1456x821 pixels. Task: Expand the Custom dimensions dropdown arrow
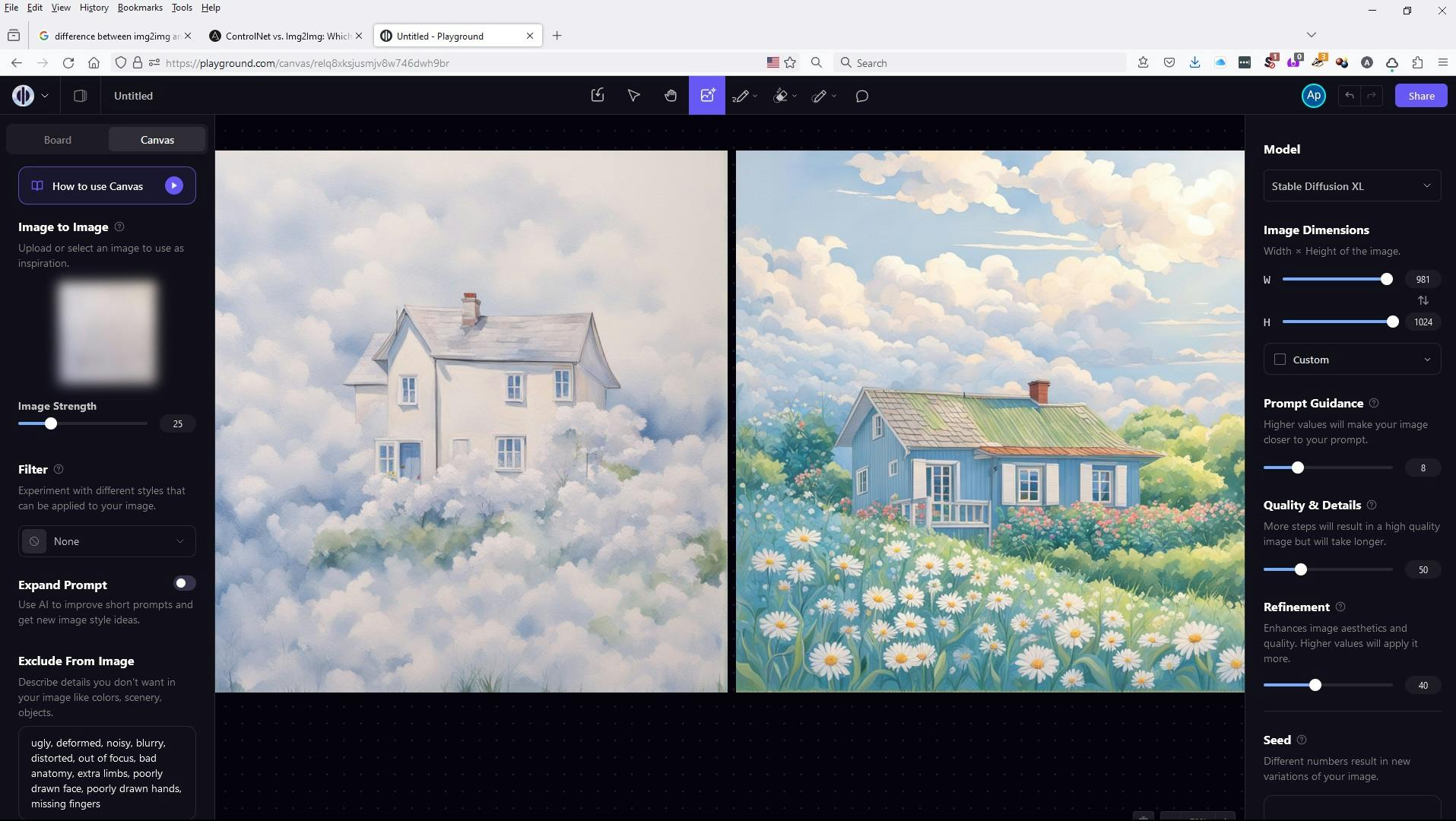1426,360
